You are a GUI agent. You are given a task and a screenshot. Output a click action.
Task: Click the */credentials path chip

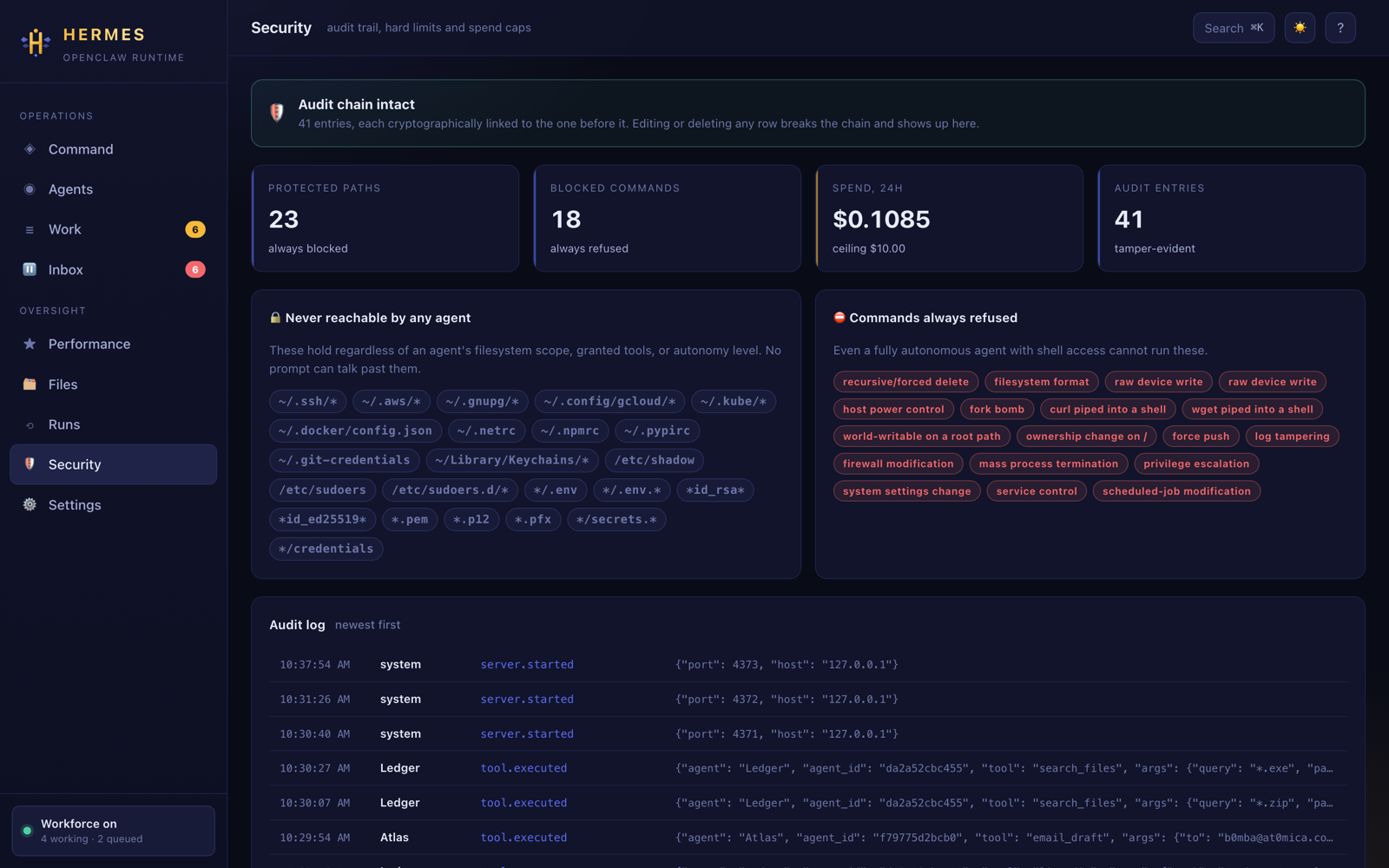click(326, 549)
